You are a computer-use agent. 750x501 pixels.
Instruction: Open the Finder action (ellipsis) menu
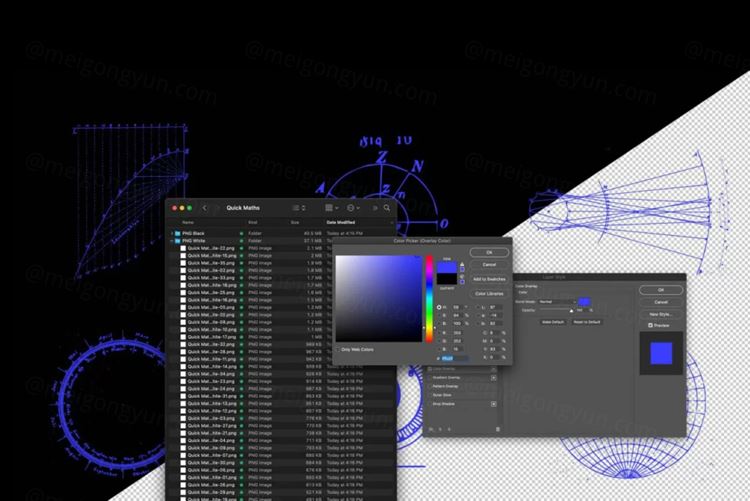(x=352, y=208)
